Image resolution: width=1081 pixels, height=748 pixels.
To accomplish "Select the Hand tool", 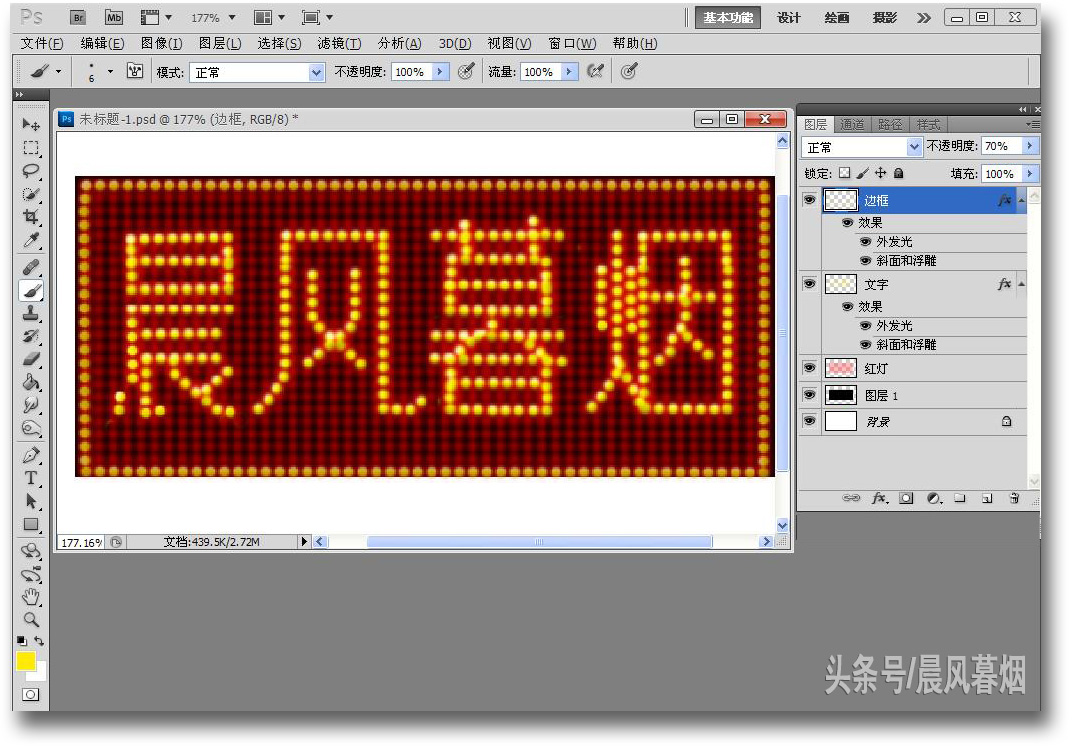I will point(31,597).
